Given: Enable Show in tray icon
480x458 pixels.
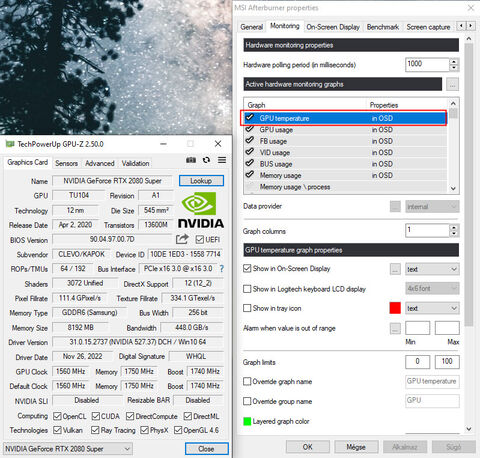Looking at the screenshot, I should tap(247, 308).
